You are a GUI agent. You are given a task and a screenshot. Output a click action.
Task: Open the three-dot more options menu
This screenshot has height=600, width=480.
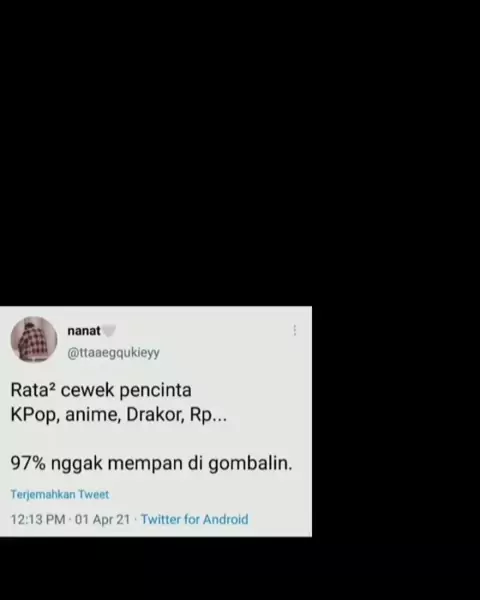[x=295, y=330]
